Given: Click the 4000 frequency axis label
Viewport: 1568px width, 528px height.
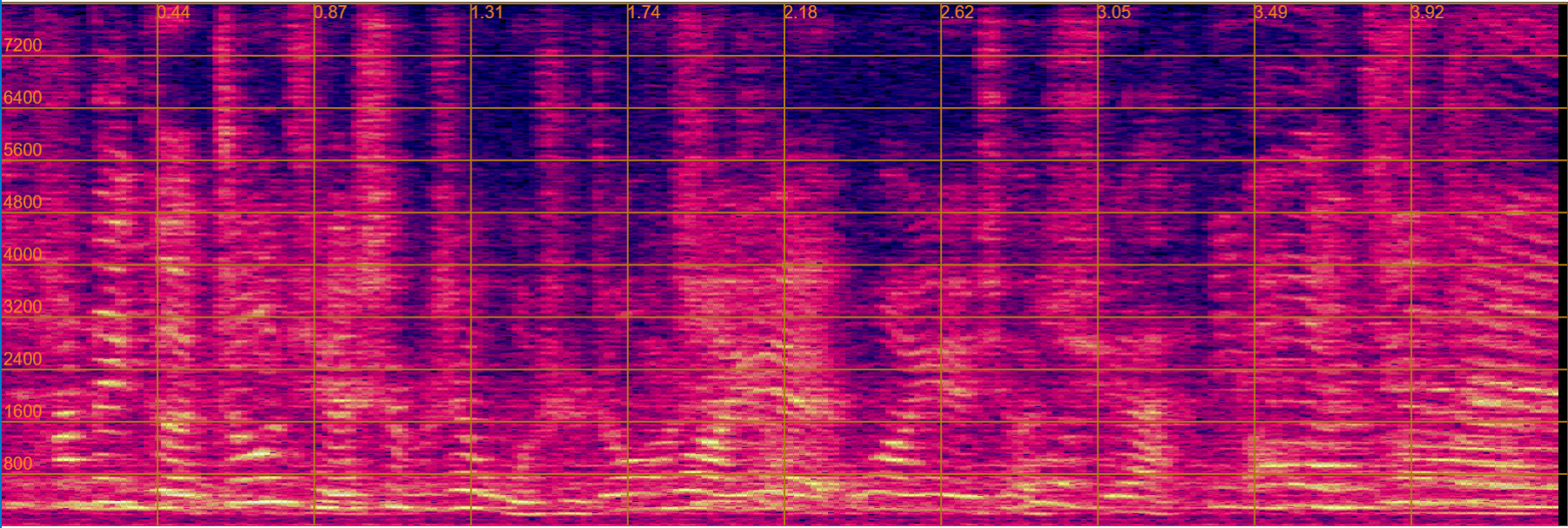Looking at the screenshot, I should tap(23, 254).
